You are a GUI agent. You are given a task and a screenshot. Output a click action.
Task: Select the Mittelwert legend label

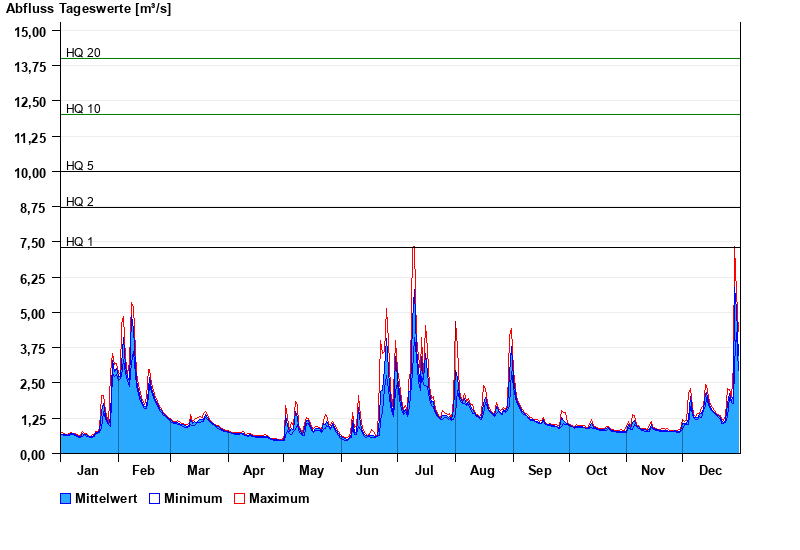point(106,498)
